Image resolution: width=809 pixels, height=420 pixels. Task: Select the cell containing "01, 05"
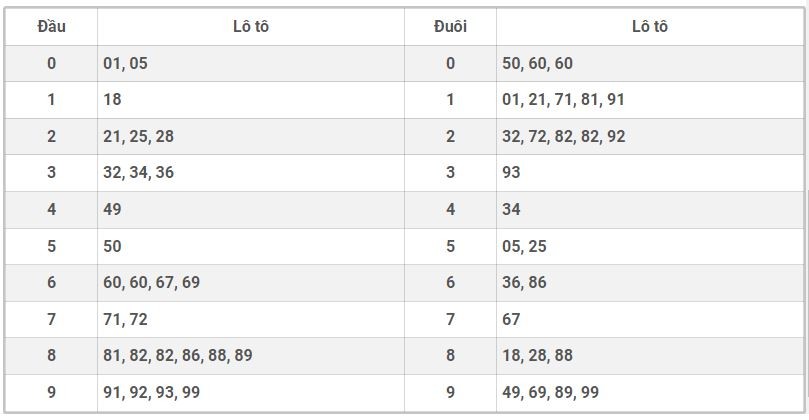(125, 63)
